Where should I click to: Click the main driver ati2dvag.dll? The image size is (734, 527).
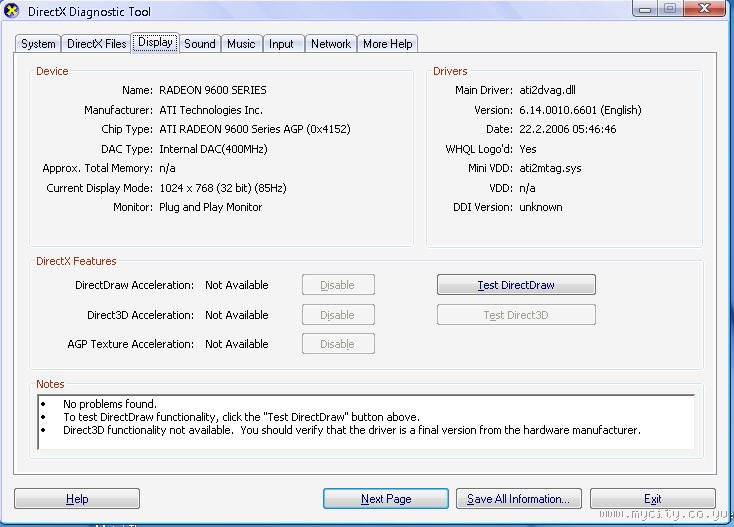click(547, 90)
